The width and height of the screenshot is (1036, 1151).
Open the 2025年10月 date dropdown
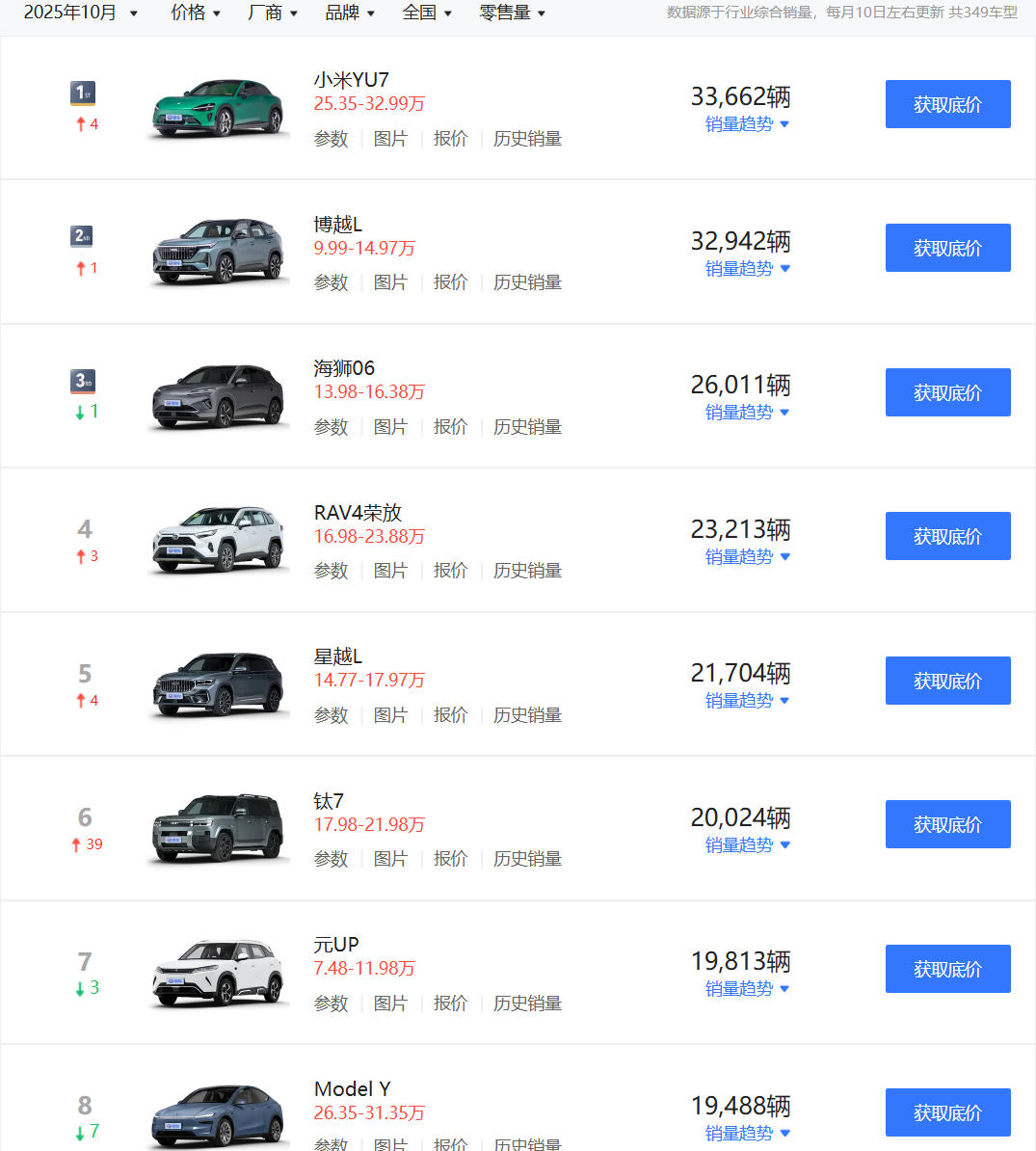(x=81, y=13)
